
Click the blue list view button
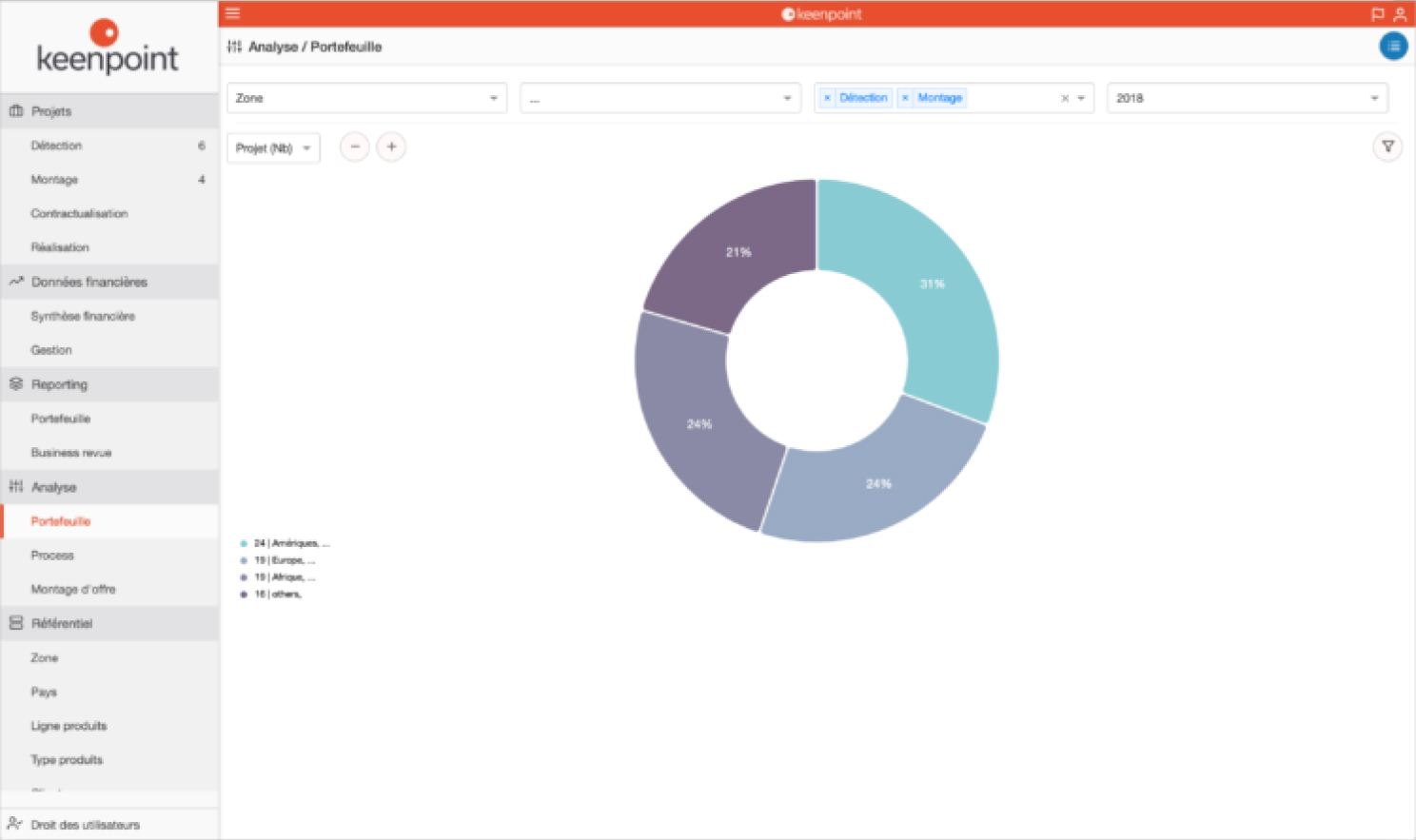coord(1393,46)
